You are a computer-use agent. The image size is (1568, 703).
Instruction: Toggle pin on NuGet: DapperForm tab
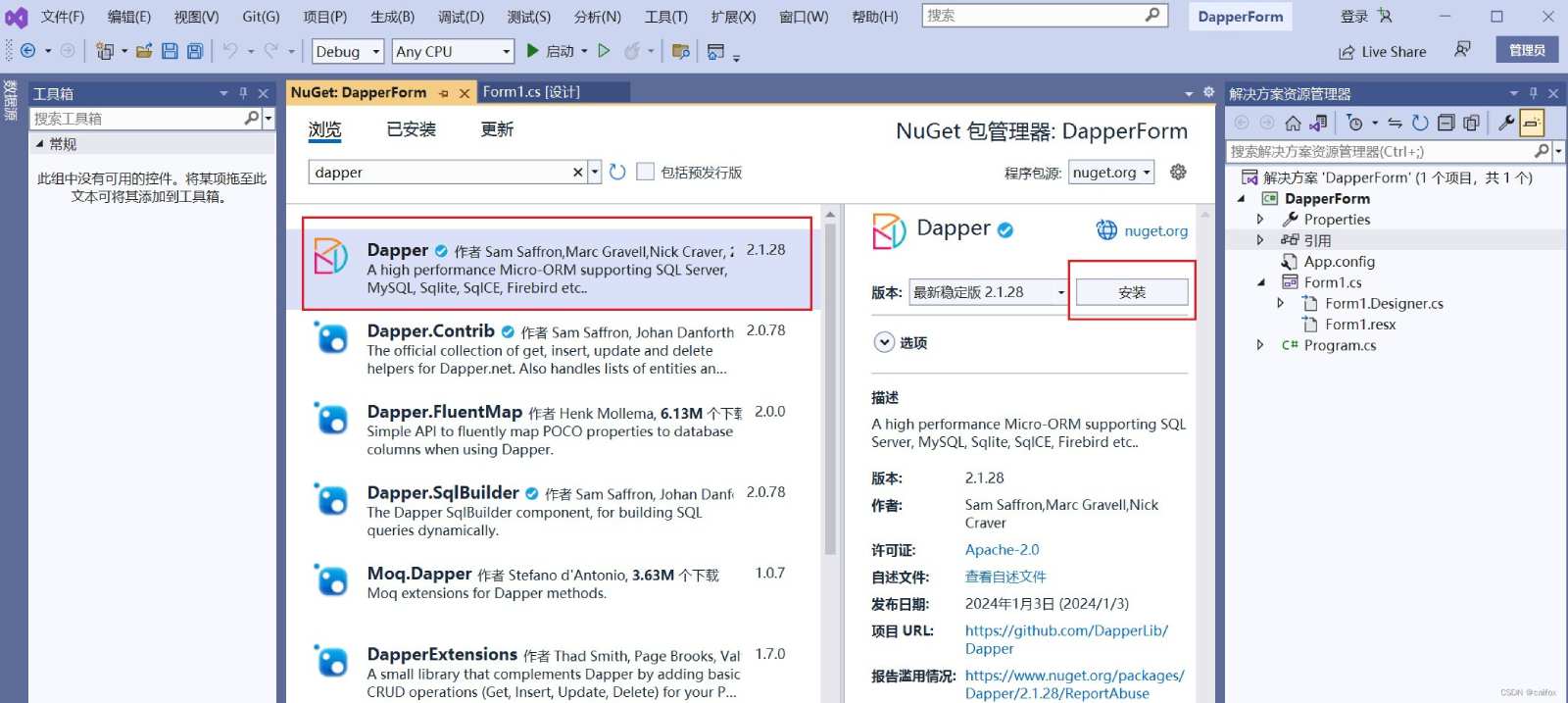444,93
